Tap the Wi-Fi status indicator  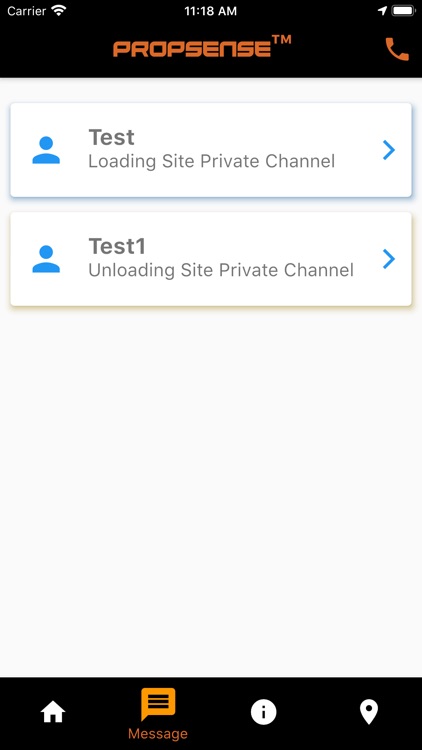(x=59, y=11)
